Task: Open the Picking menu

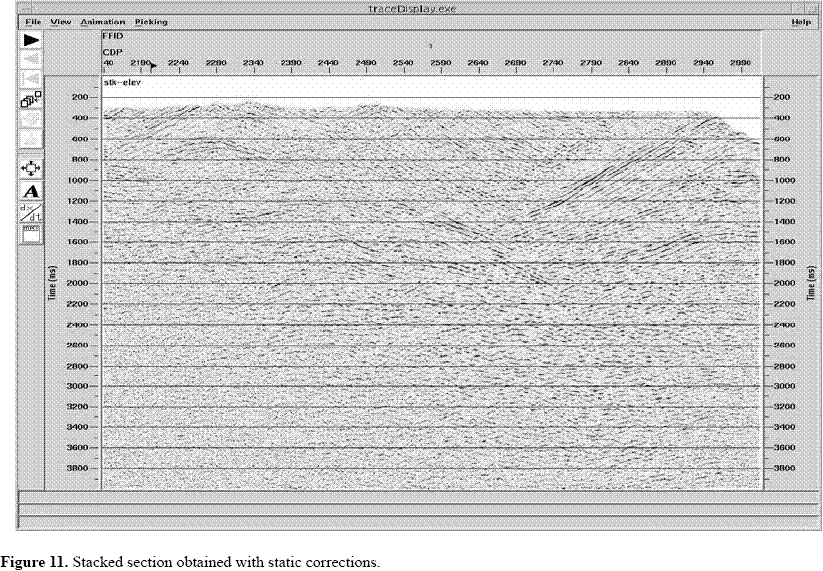Action: pos(151,21)
